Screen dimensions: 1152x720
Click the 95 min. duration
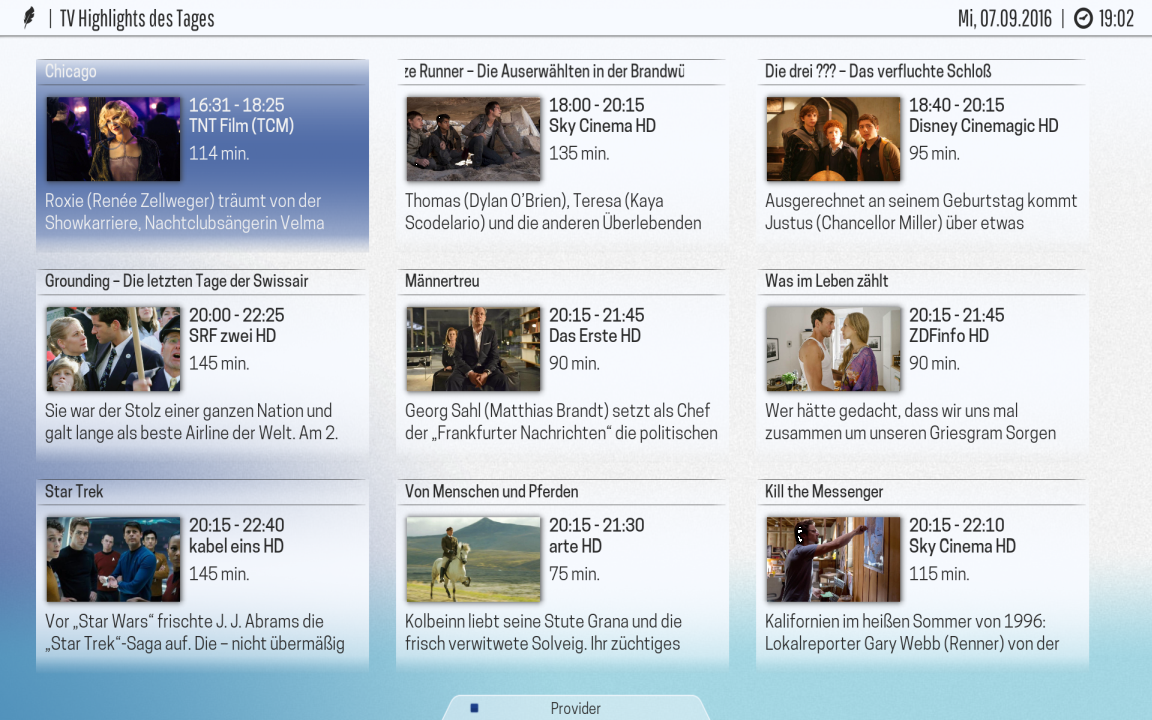(934, 153)
